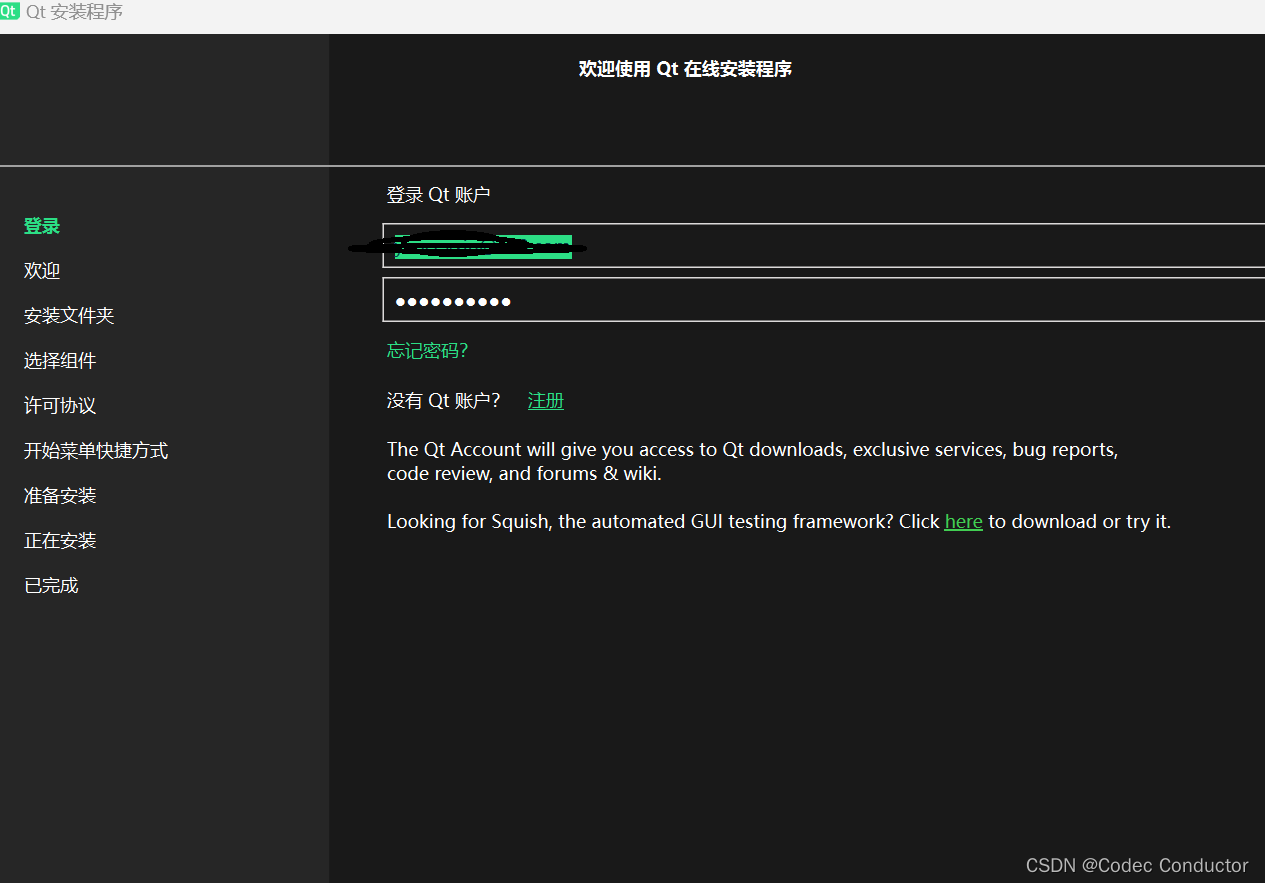1265x883 pixels.
Task: Select the 许可协议 step in sidebar
Action: [60, 406]
